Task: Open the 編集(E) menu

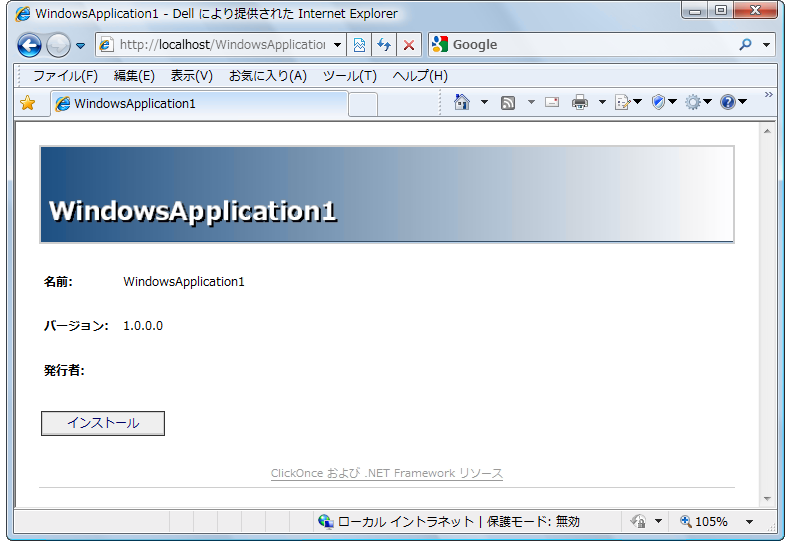Action: click(x=134, y=76)
